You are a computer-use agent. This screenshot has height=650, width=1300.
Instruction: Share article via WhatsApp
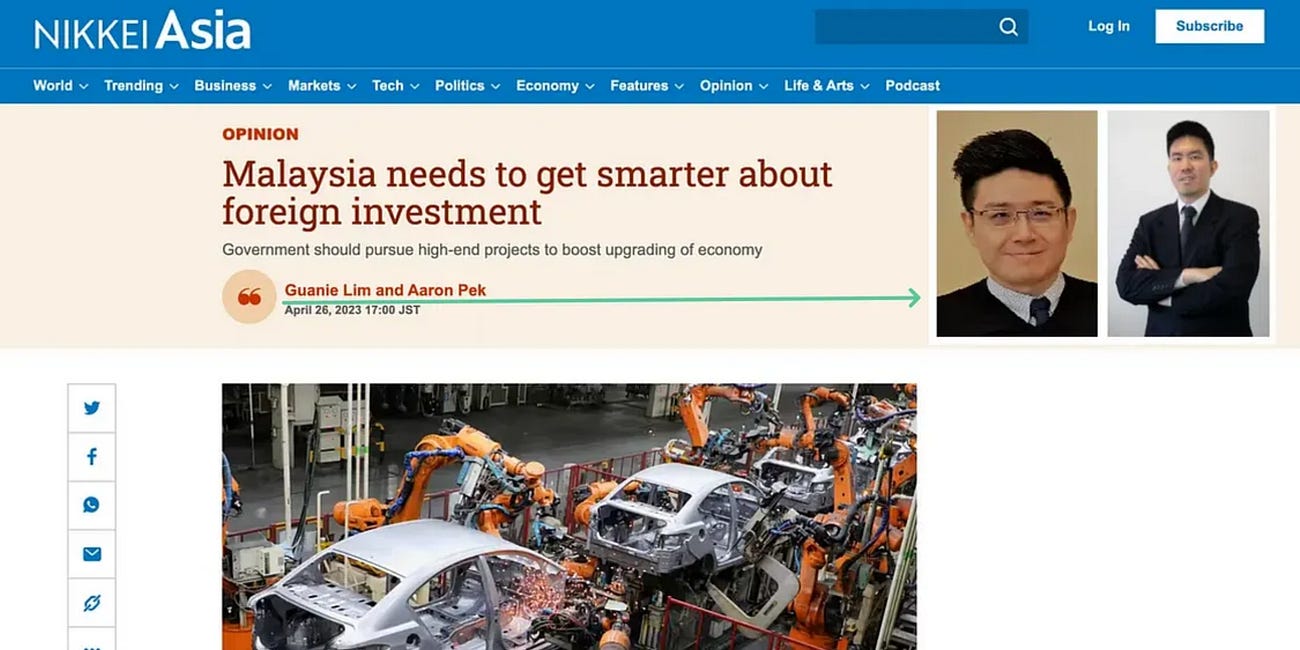[x=92, y=505]
